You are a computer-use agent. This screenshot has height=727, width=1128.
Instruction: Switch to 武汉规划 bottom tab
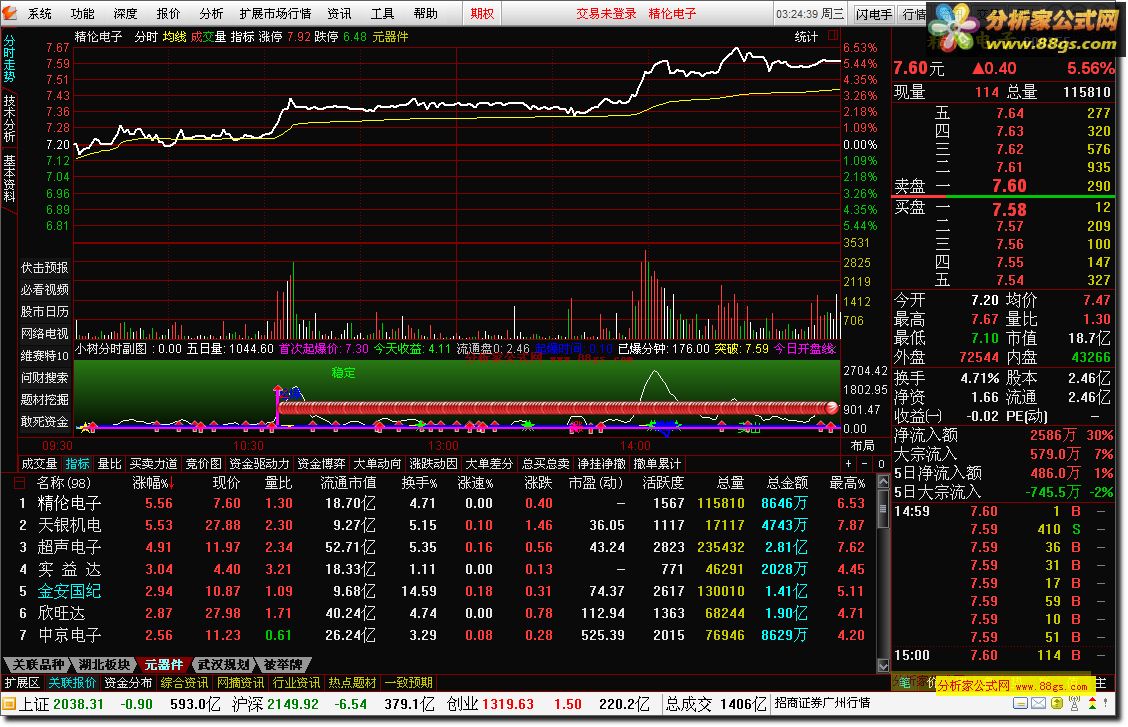(x=223, y=664)
